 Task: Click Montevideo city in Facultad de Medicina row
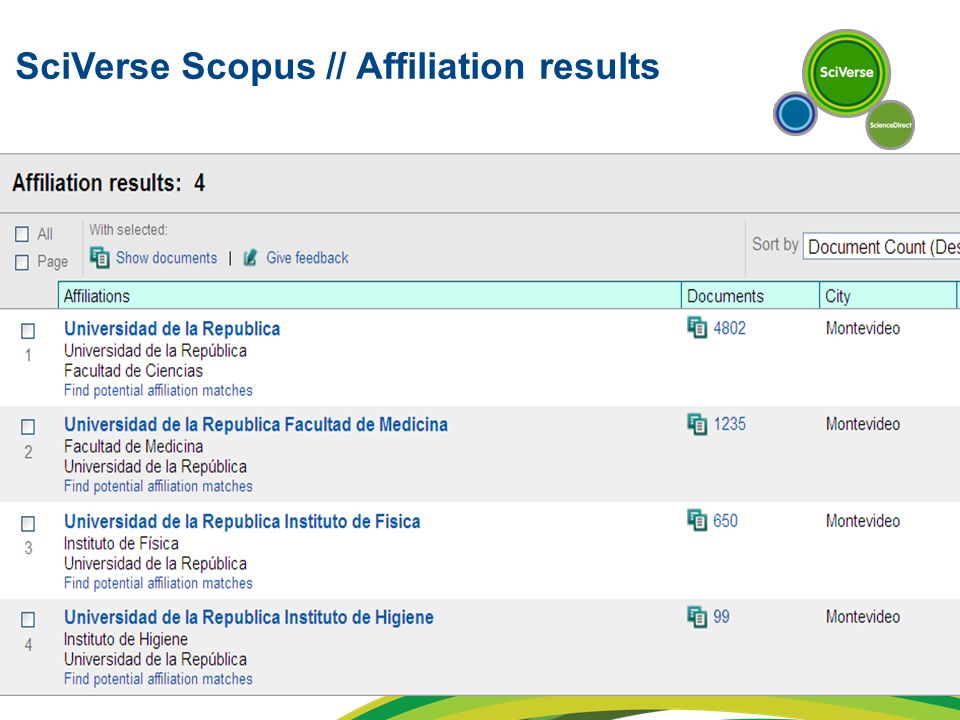[x=863, y=424]
